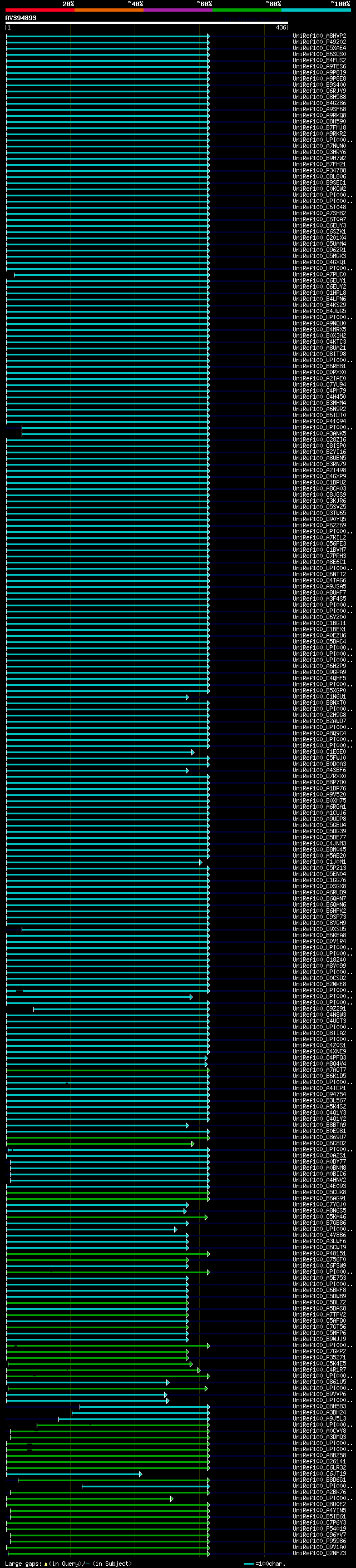The height and width of the screenshot is (1568, 356).
Task: Select the UniRef100_A3BH24 hit label
Action: pyautogui.click(x=319, y=1412)
